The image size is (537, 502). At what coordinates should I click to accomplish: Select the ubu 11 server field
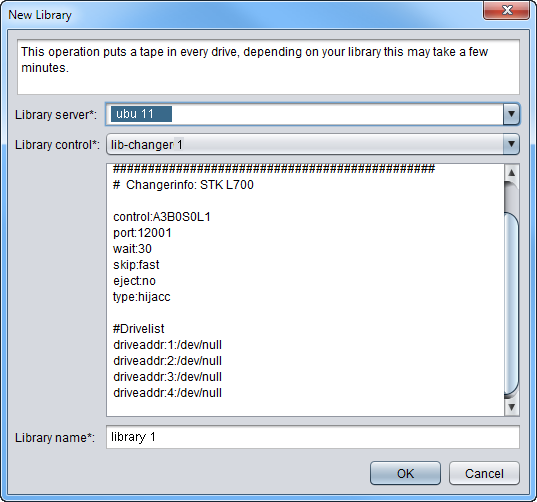(x=305, y=114)
